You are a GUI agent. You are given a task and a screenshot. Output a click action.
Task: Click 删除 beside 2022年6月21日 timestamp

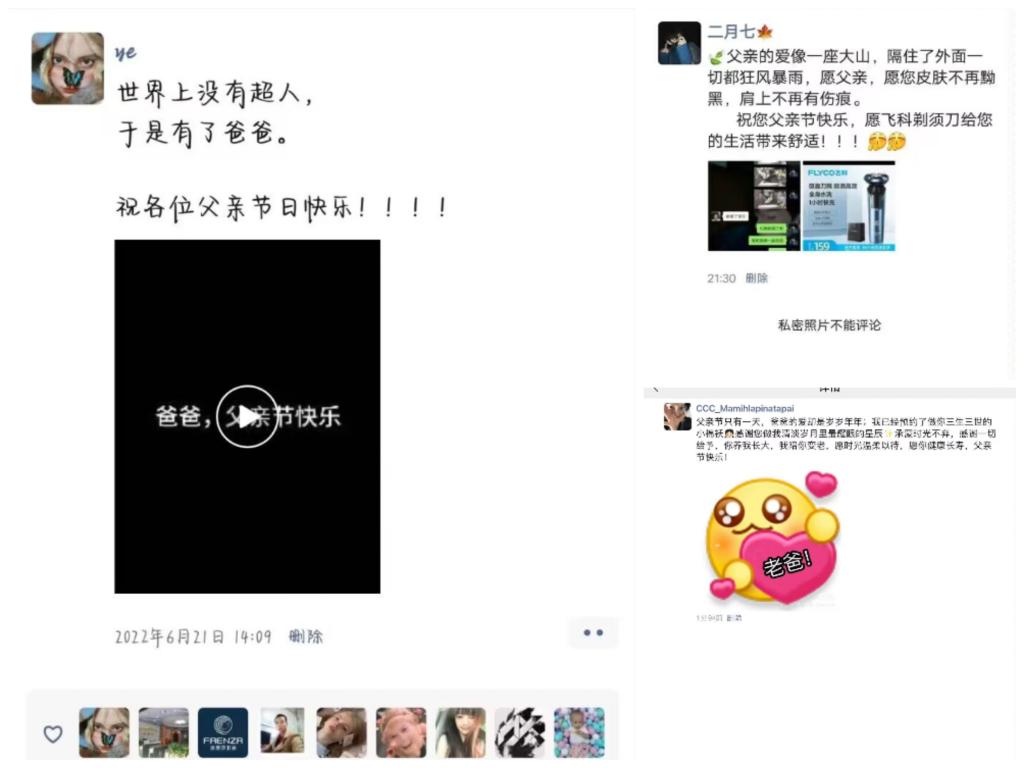click(x=306, y=636)
